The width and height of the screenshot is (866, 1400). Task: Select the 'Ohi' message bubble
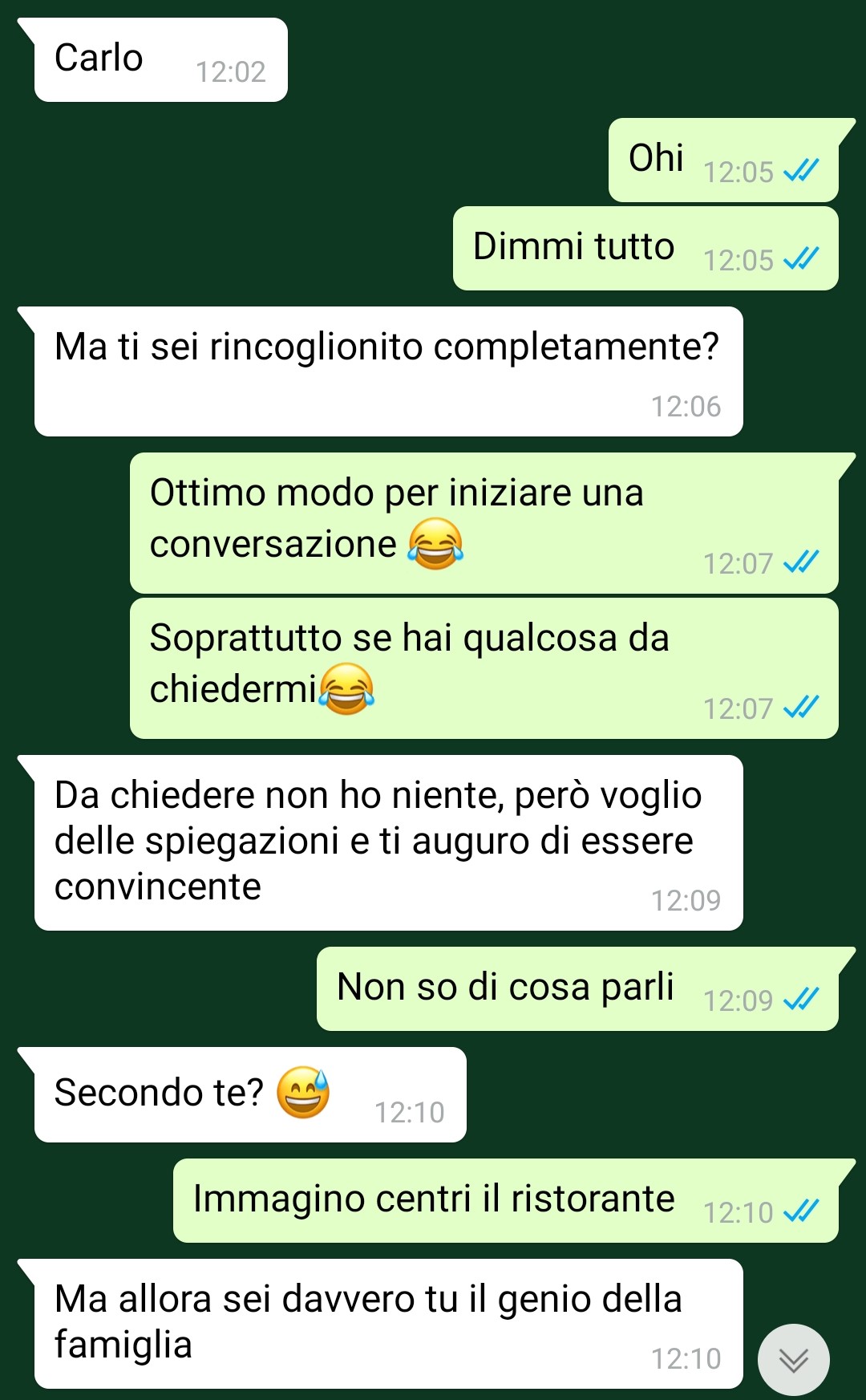(724, 160)
